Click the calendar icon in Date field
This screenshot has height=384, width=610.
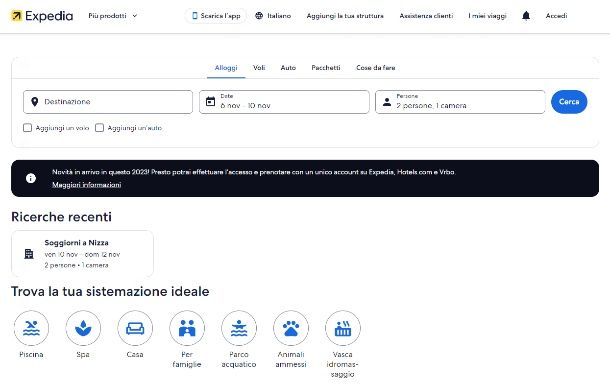(210, 102)
